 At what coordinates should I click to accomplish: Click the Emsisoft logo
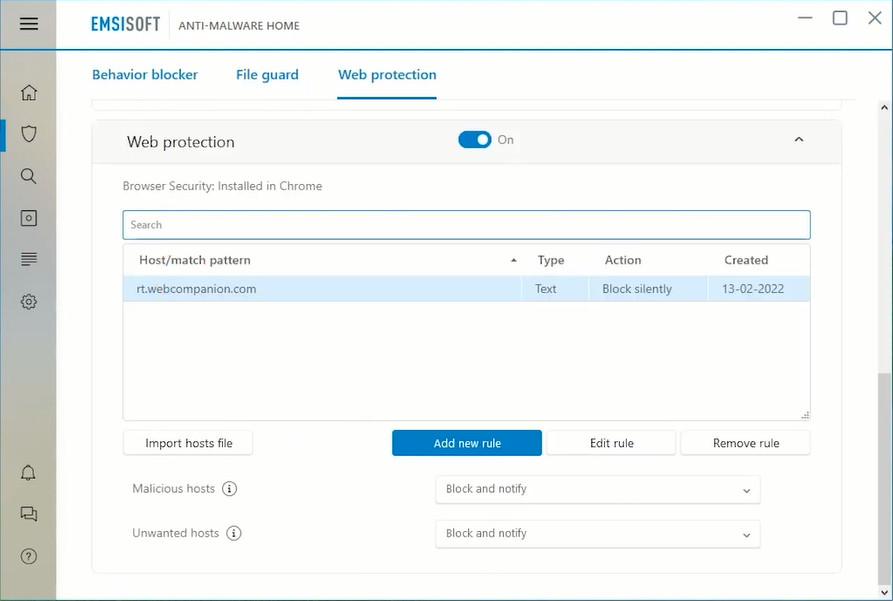point(125,24)
